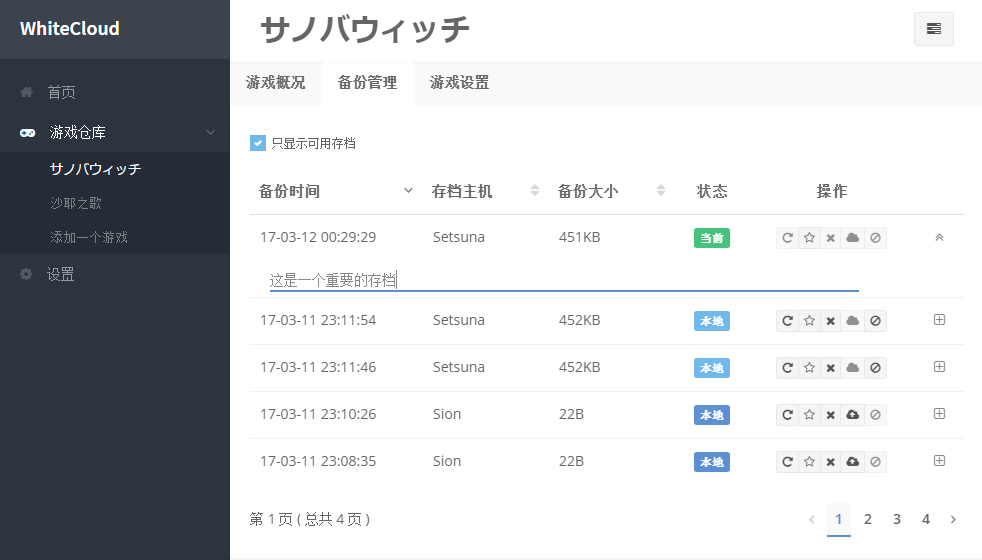The image size is (982, 560).
Task: Delete the 23:10:26 Sion backup
Action: pos(831,415)
